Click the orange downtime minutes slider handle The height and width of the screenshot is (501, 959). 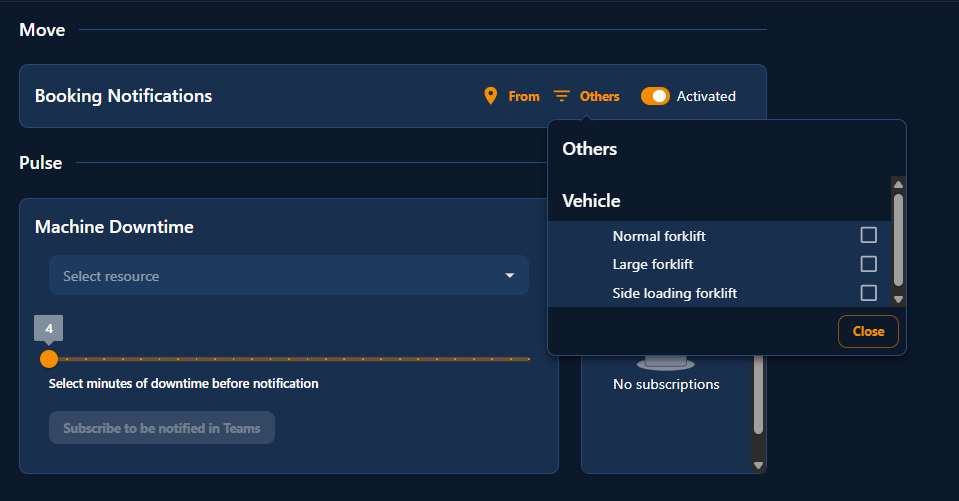[x=48, y=358]
